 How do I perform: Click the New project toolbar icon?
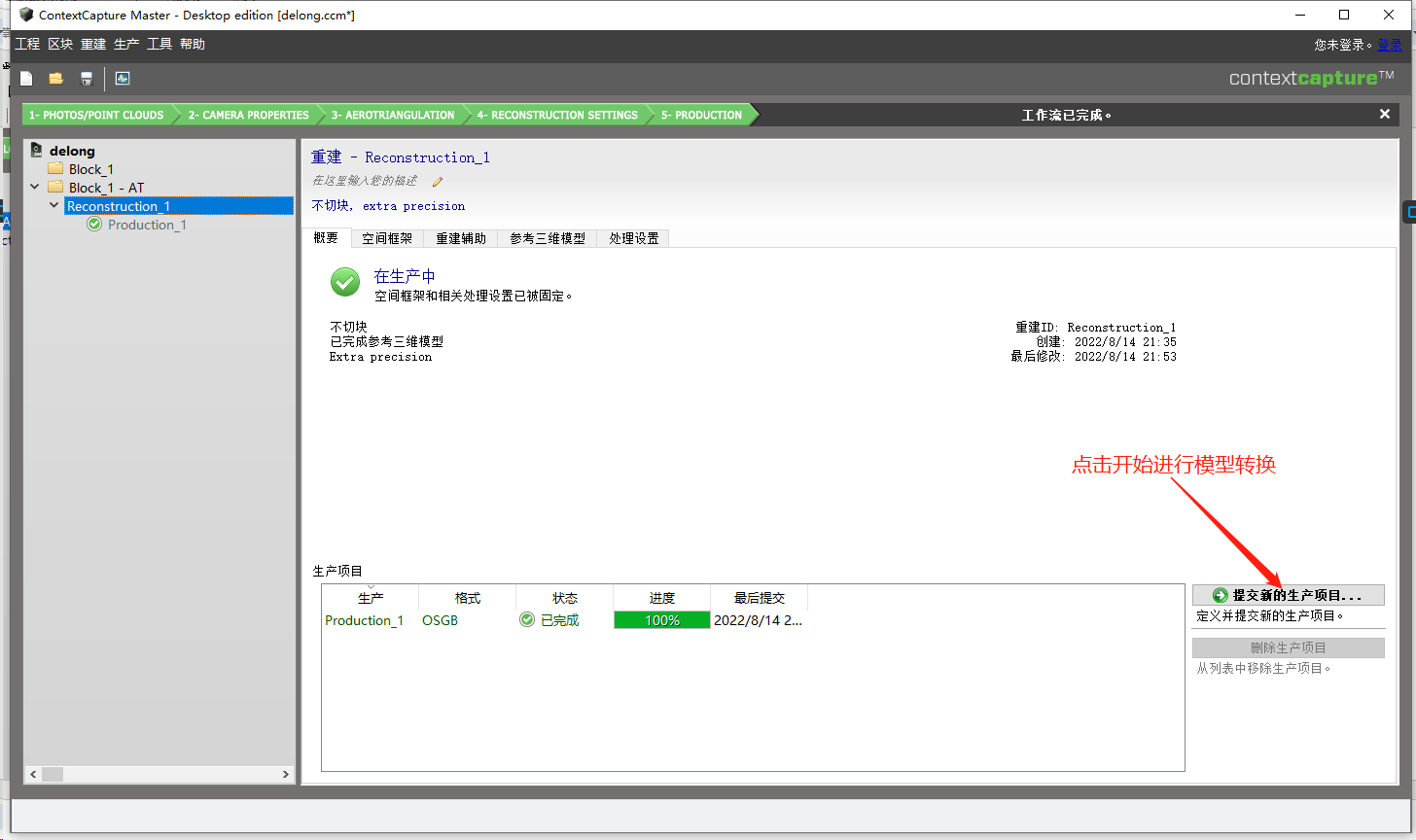click(x=26, y=79)
